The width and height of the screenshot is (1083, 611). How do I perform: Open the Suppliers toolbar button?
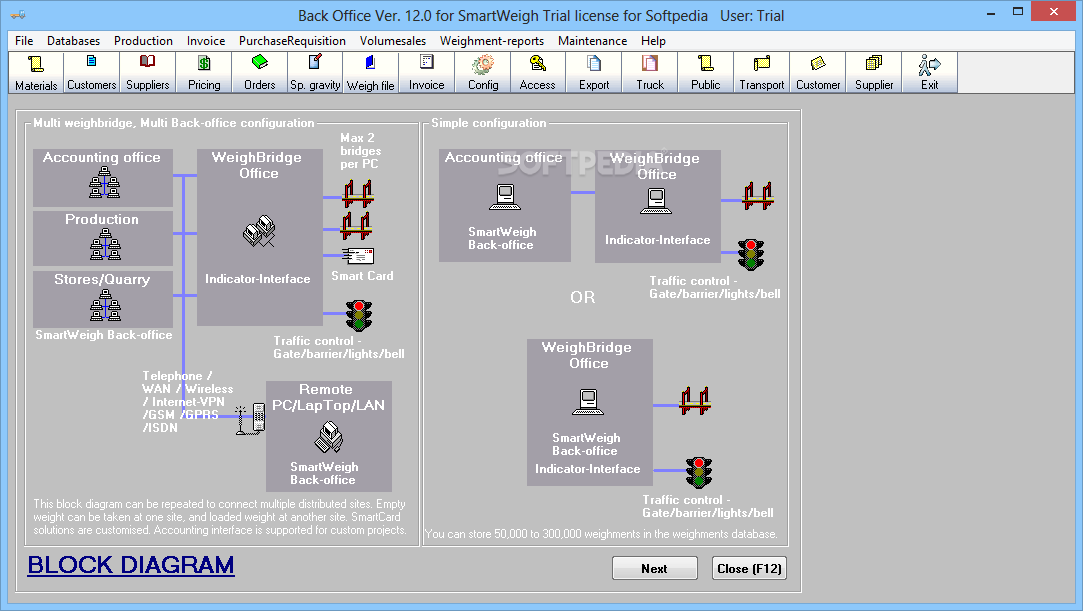(x=148, y=72)
